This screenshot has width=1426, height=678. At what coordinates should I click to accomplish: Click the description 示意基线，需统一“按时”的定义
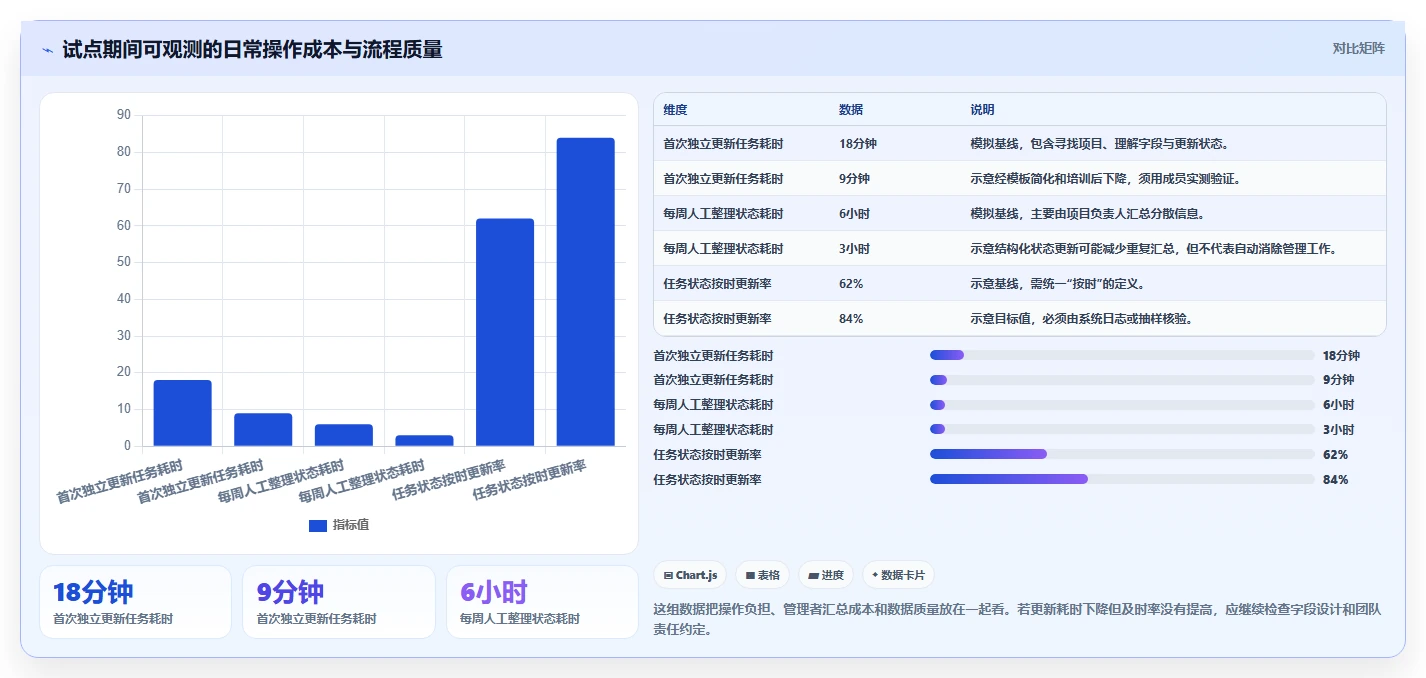(x=1057, y=284)
